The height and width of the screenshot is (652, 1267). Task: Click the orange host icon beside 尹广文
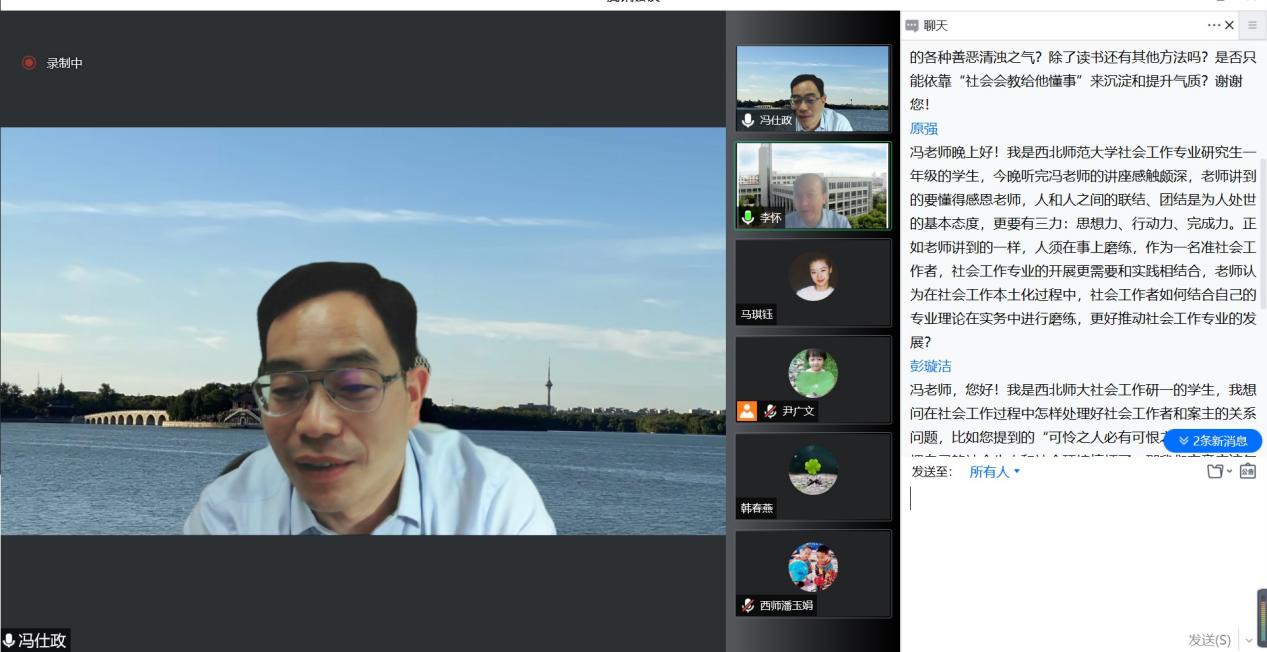point(747,411)
